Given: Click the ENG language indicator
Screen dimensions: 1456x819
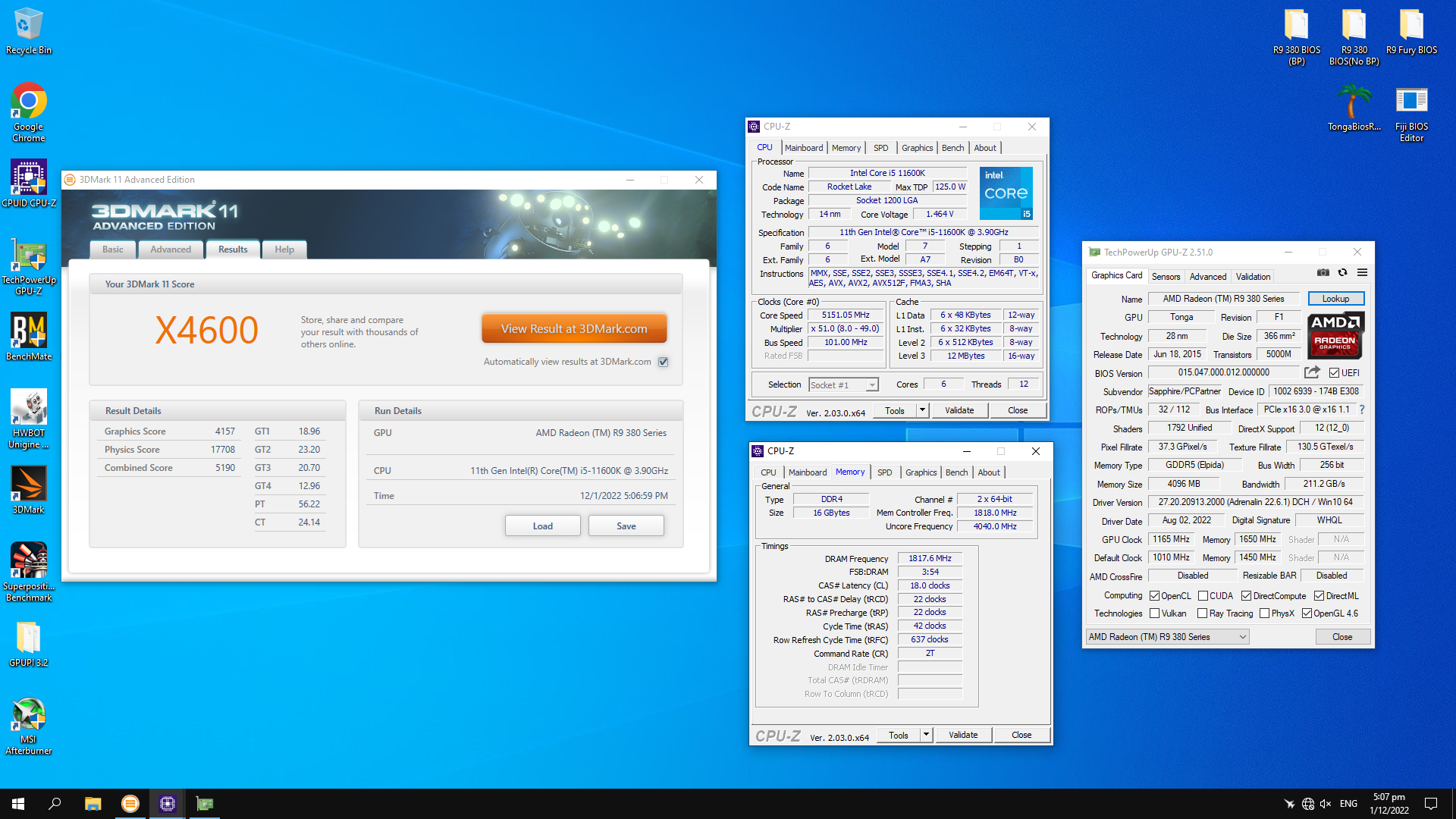Looking at the screenshot, I should [1348, 804].
